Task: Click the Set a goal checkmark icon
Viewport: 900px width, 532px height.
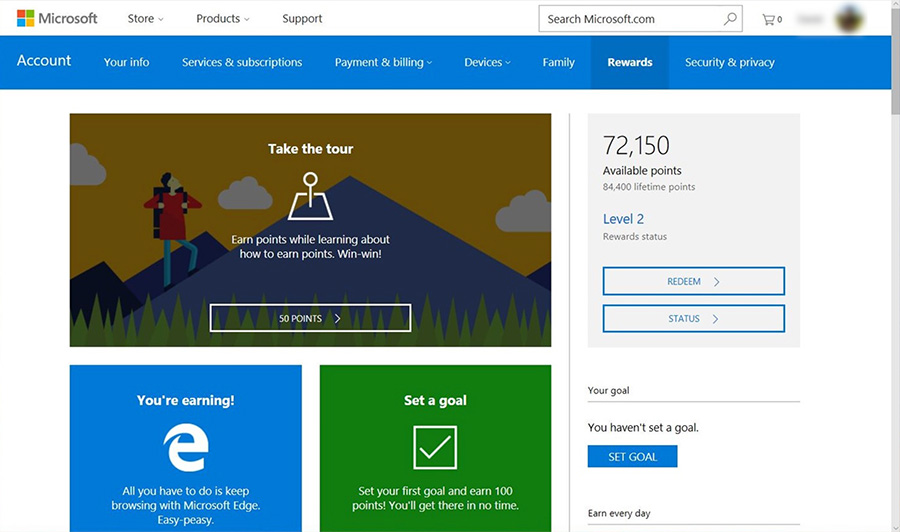Action: pyautogui.click(x=435, y=447)
